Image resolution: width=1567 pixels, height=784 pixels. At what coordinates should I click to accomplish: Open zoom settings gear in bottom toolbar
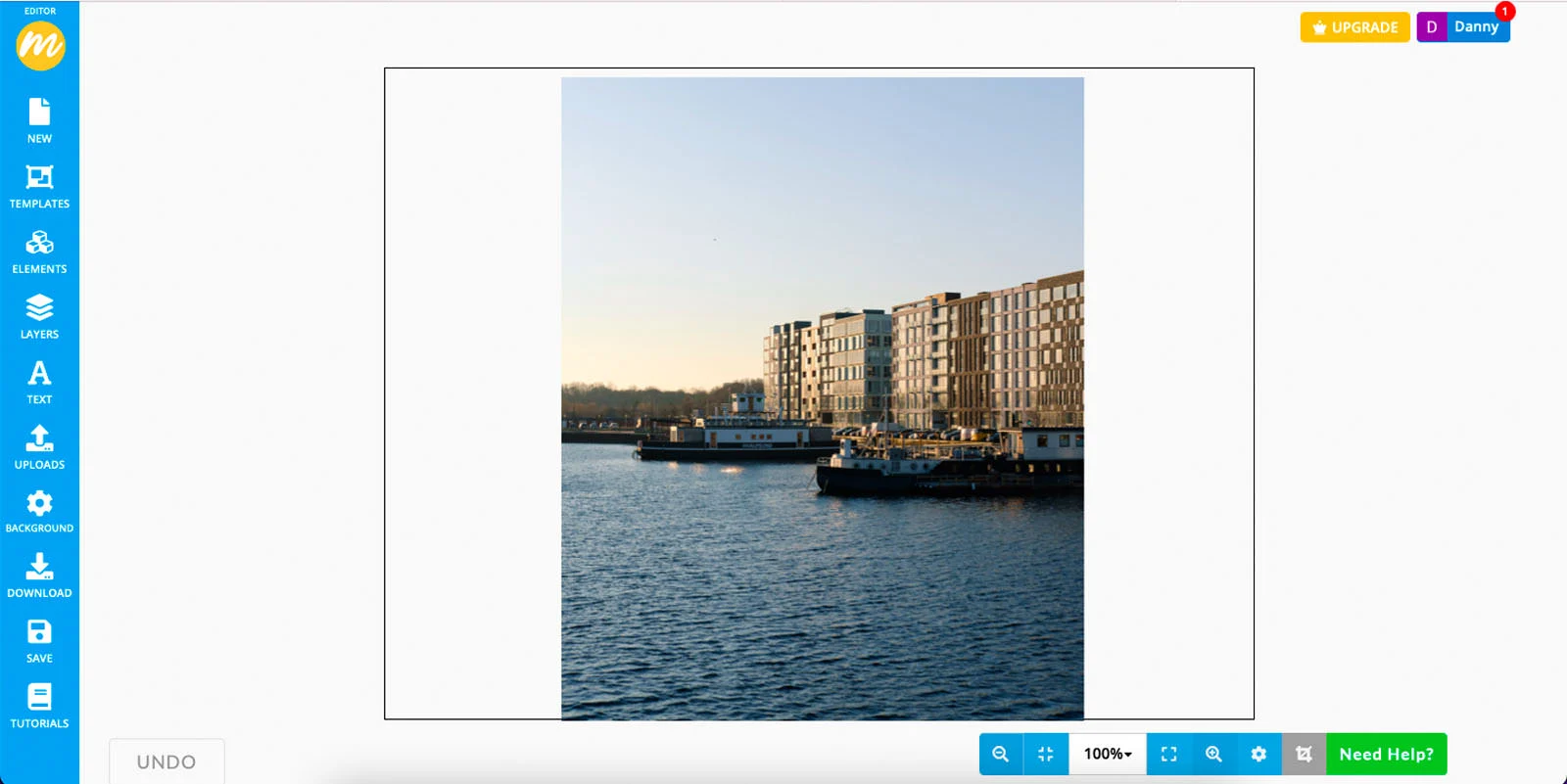pos(1258,754)
